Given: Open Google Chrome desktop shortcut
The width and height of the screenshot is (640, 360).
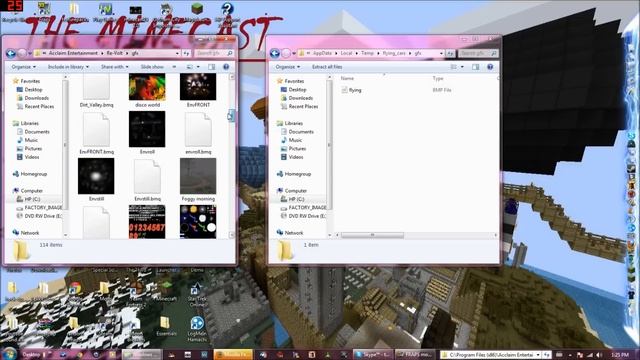Looking at the screenshot, I should [x=75, y=290].
